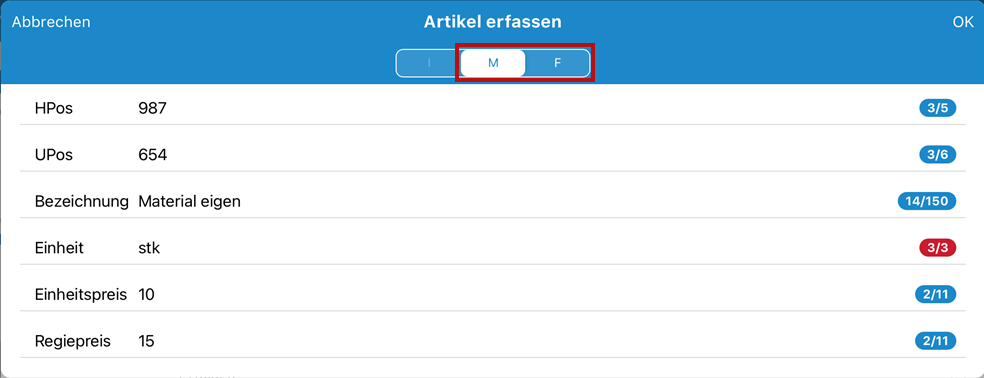Switch to the F segment

pos(557,63)
